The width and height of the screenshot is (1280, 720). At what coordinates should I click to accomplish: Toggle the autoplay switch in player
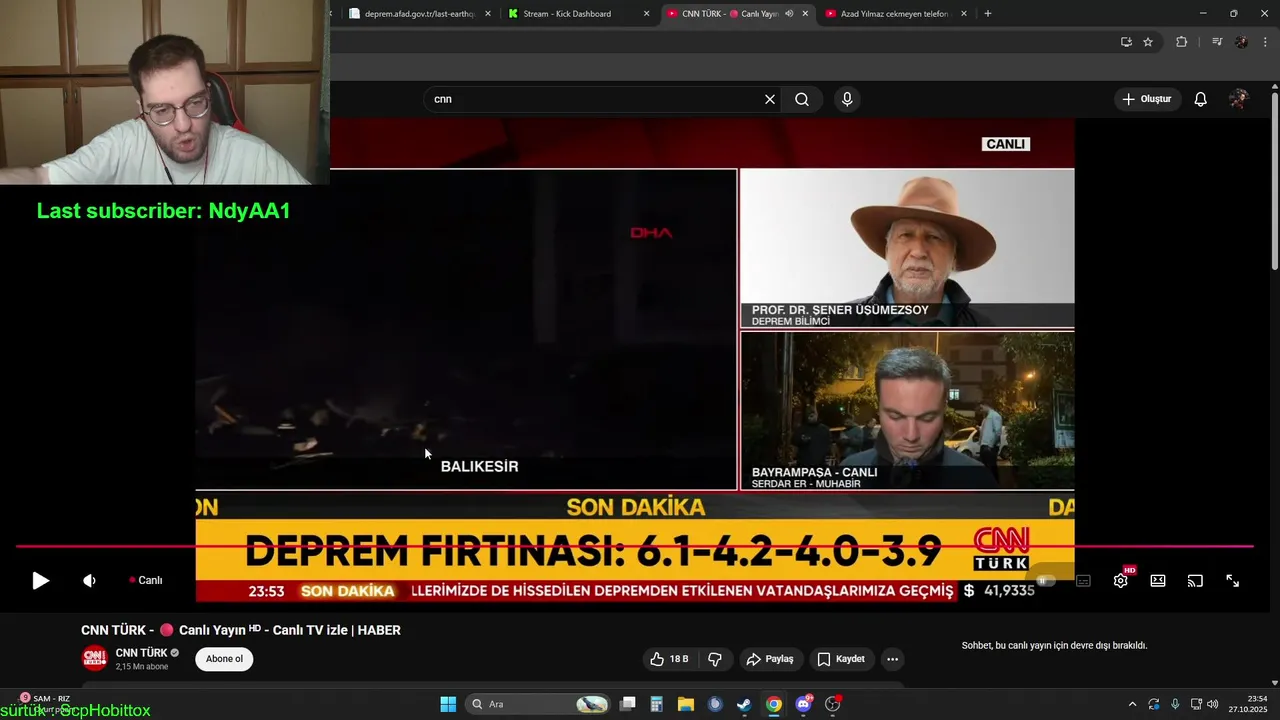(x=1046, y=580)
